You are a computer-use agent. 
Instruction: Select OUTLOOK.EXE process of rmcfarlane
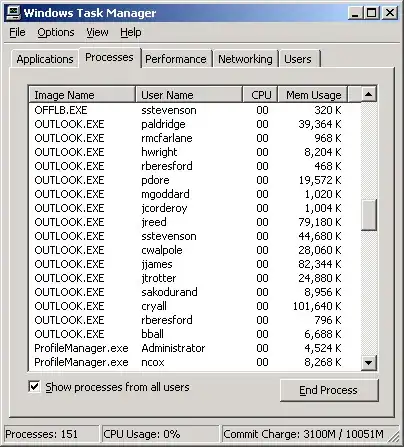coord(195,138)
